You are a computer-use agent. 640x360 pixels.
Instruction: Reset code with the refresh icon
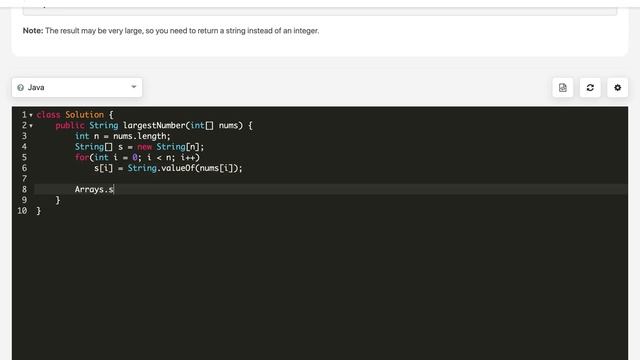[590, 88]
